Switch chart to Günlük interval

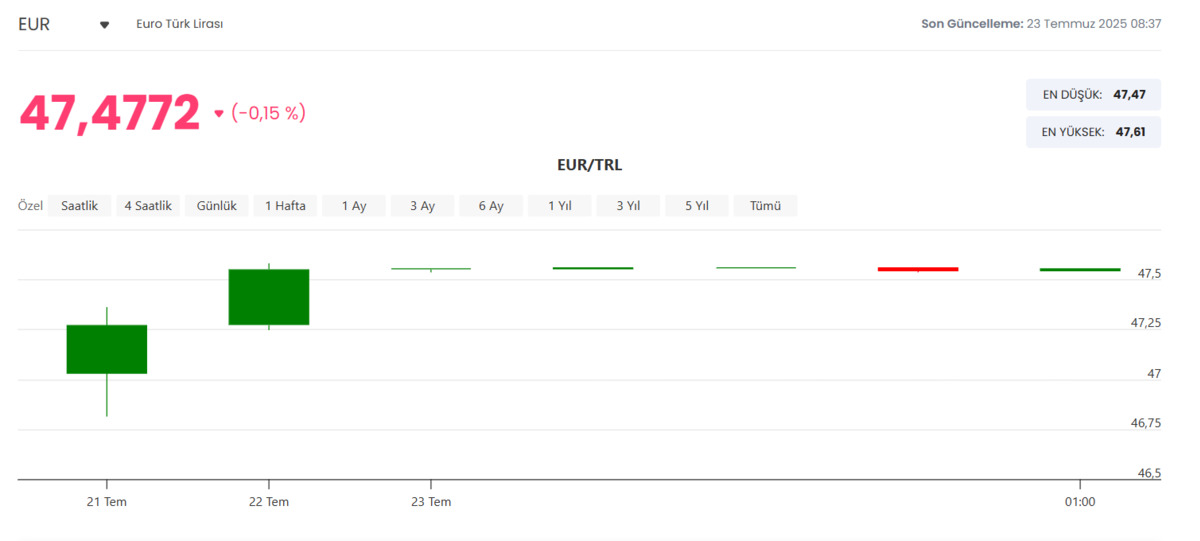217,206
